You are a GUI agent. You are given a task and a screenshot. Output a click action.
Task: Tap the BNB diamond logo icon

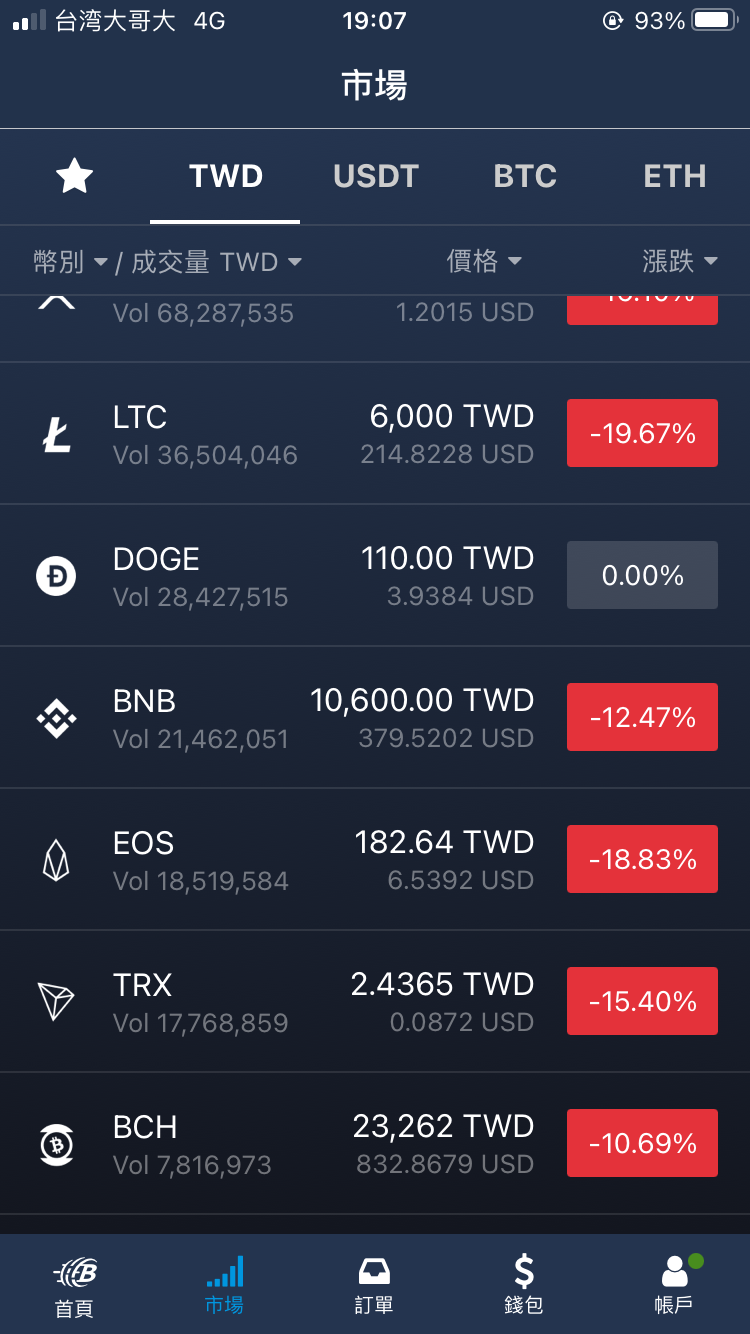pos(56,719)
